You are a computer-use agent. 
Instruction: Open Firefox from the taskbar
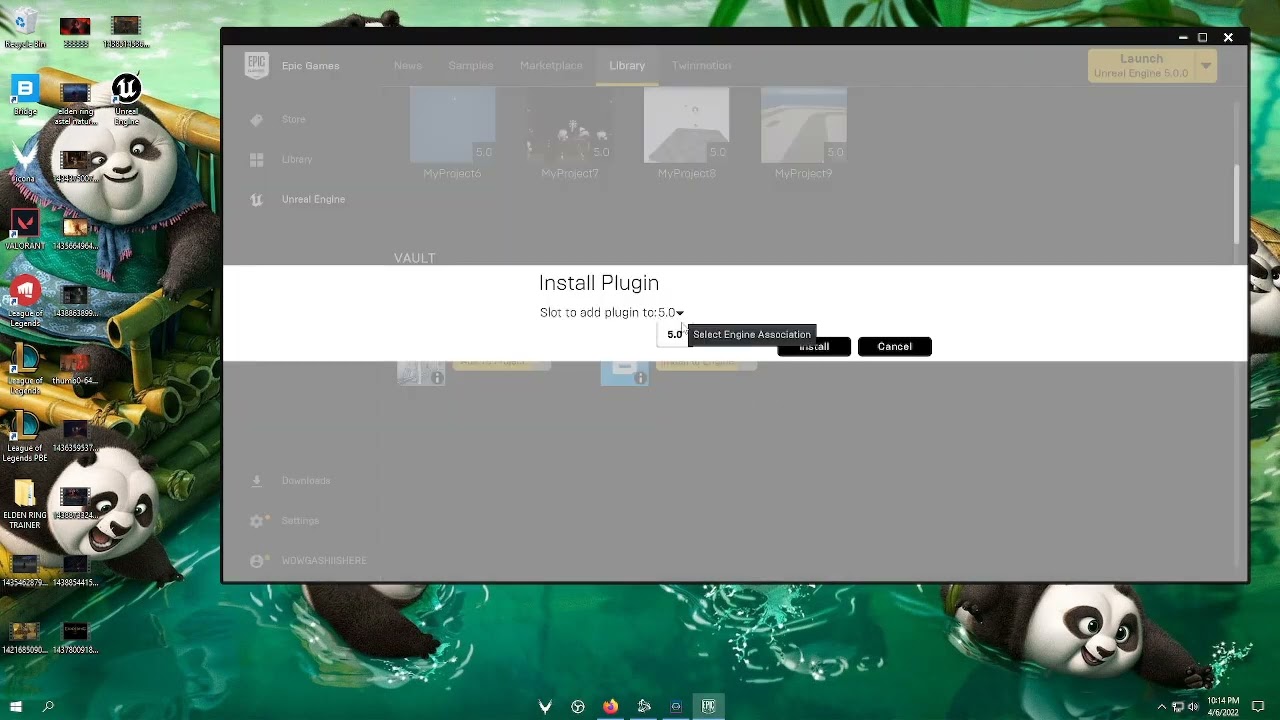tap(610, 706)
